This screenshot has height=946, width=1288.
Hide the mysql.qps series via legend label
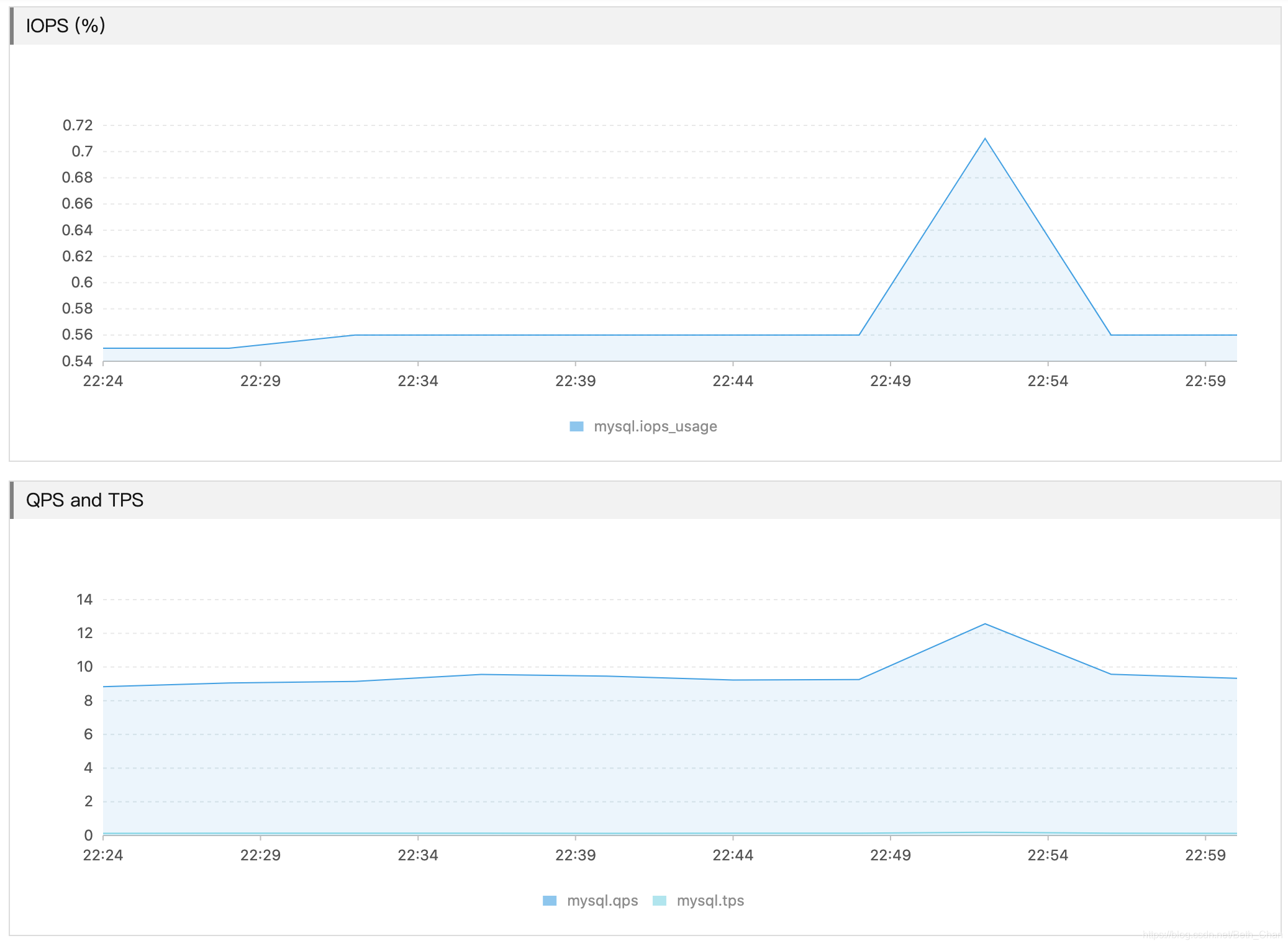(602, 901)
